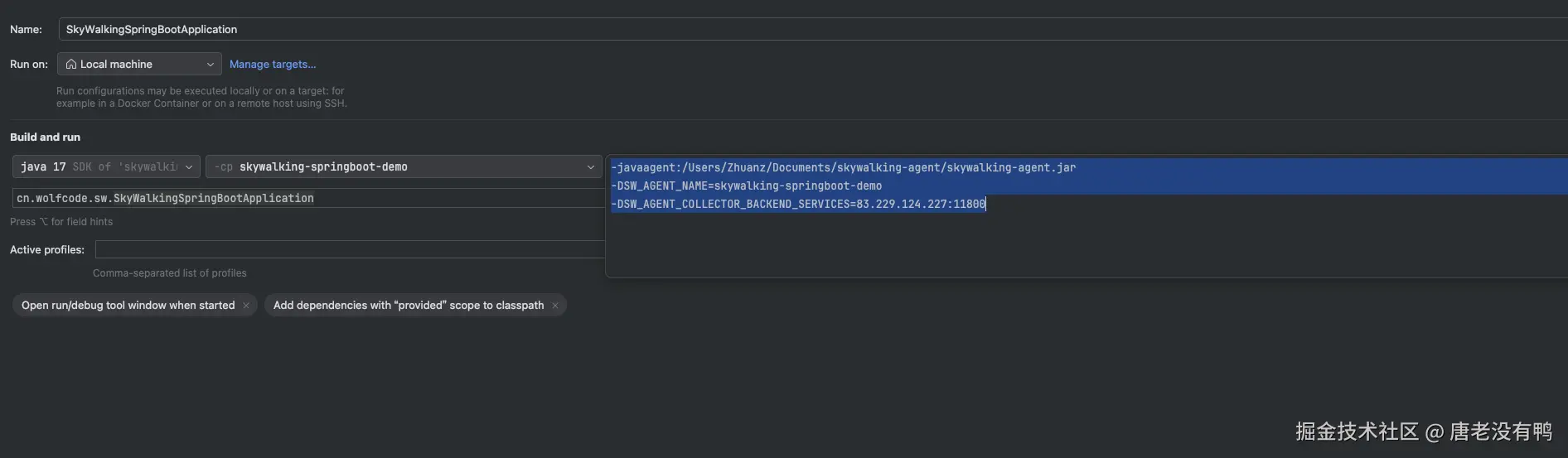This screenshot has height=458, width=1568.
Task: Remove the "Open run/debug tool window" option
Action: [x=246, y=306]
